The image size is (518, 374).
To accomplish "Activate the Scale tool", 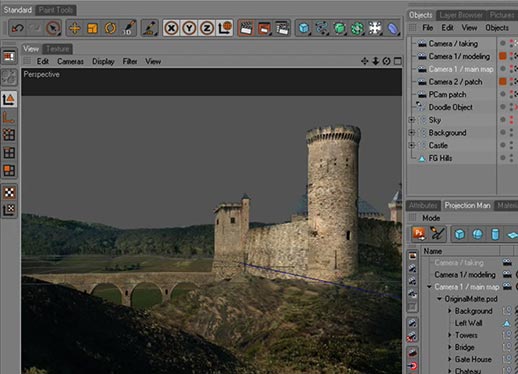I will click(x=92, y=28).
